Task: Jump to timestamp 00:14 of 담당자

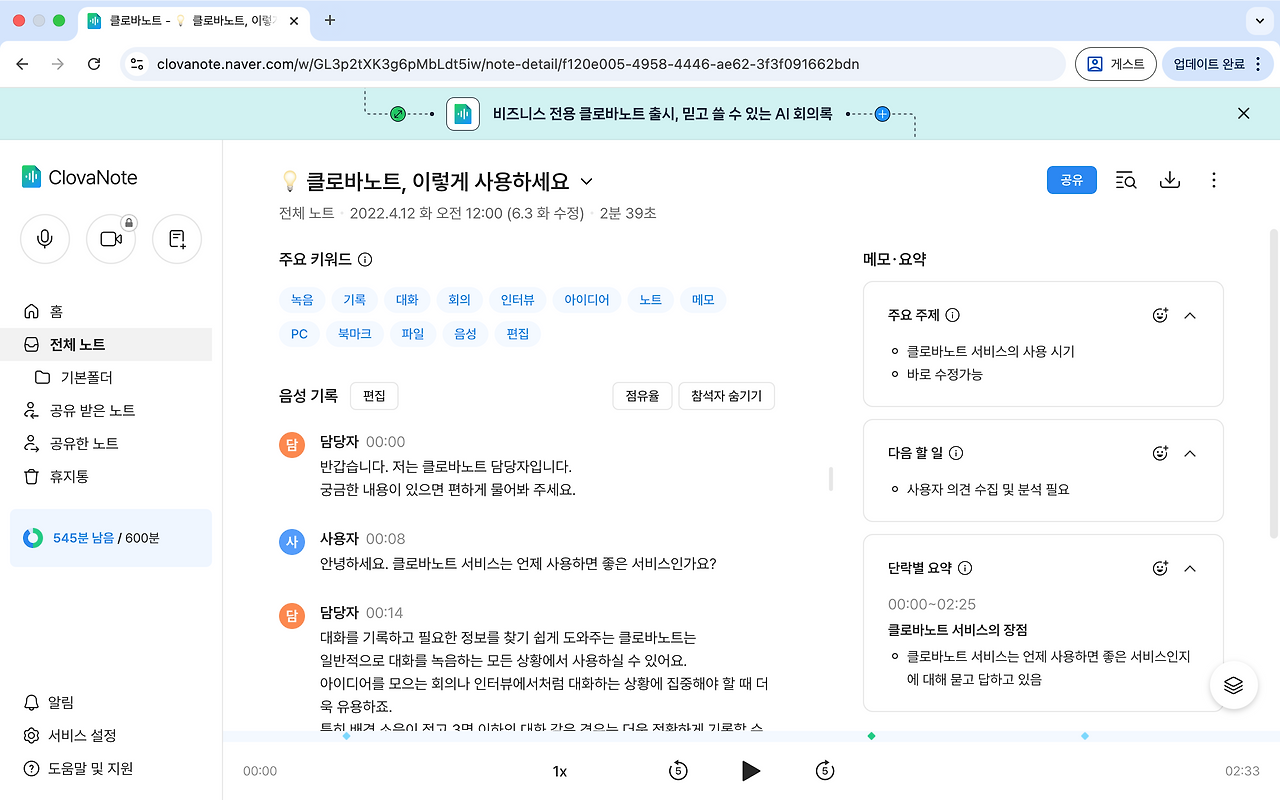Action: click(x=385, y=613)
